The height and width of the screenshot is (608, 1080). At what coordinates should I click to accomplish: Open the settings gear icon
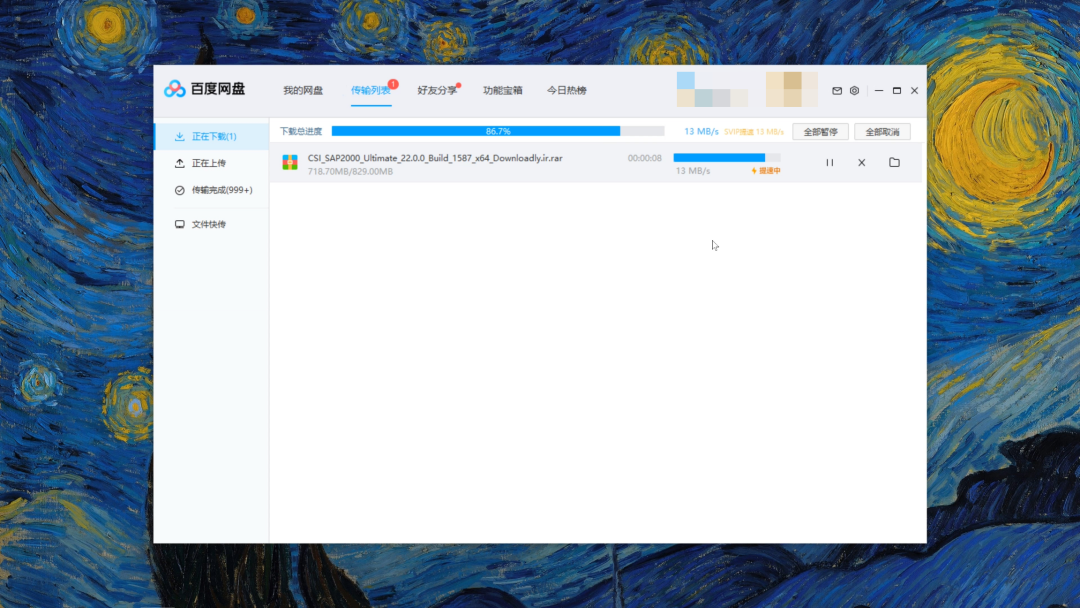click(854, 90)
